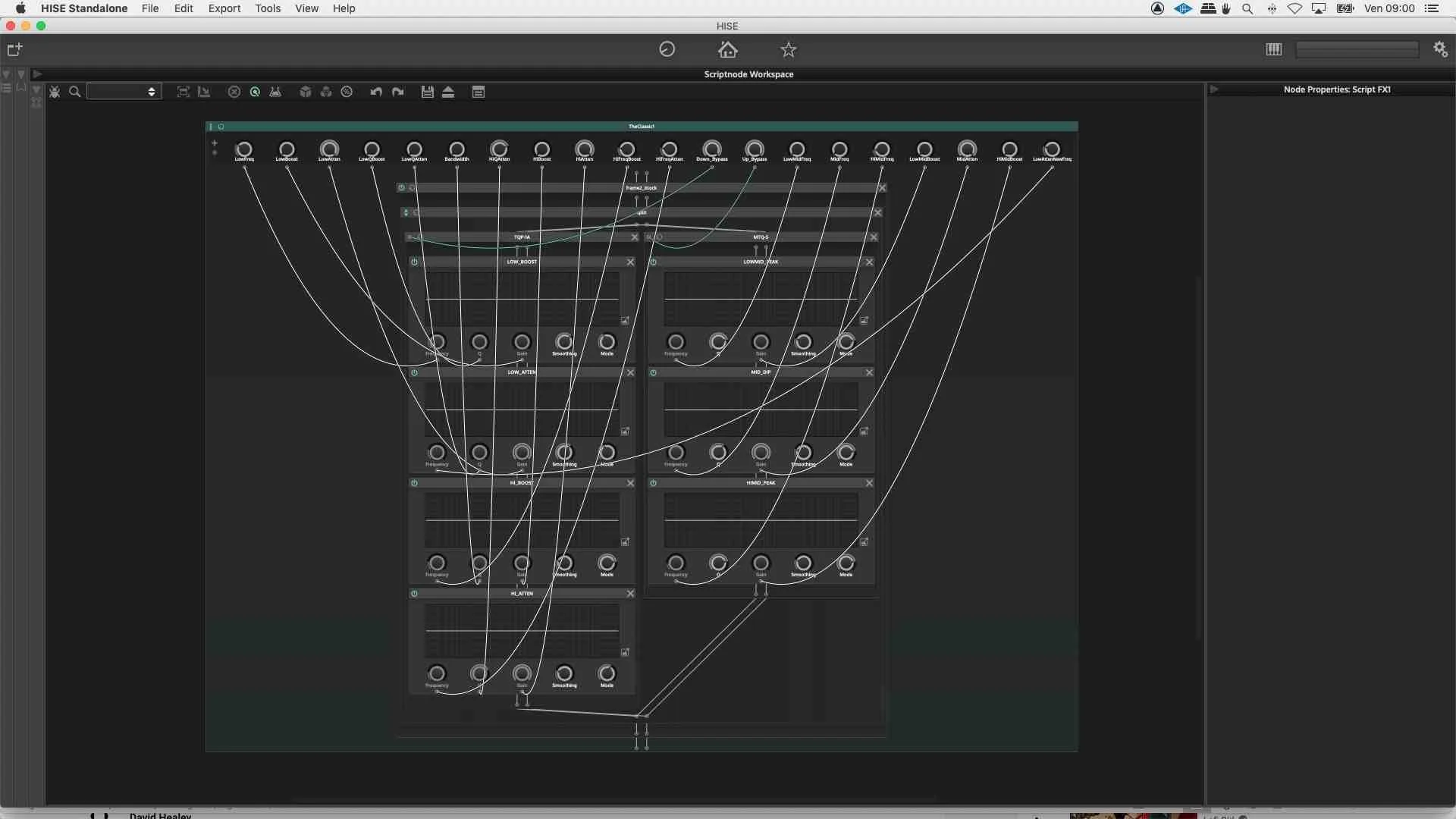Redo the last network change
The image size is (1456, 819).
[397, 91]
